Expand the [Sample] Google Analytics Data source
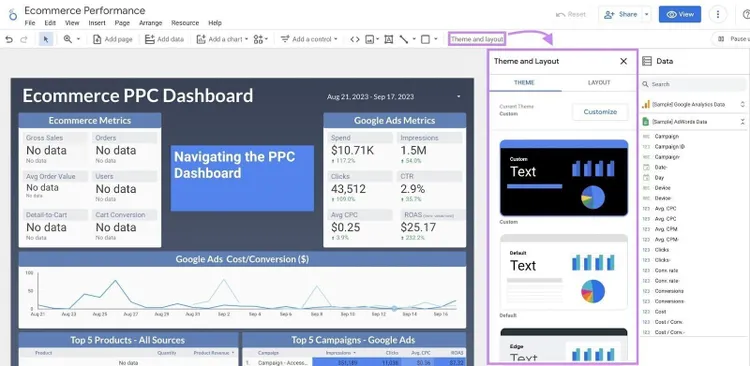750x366 pixels. click(743, 104)
